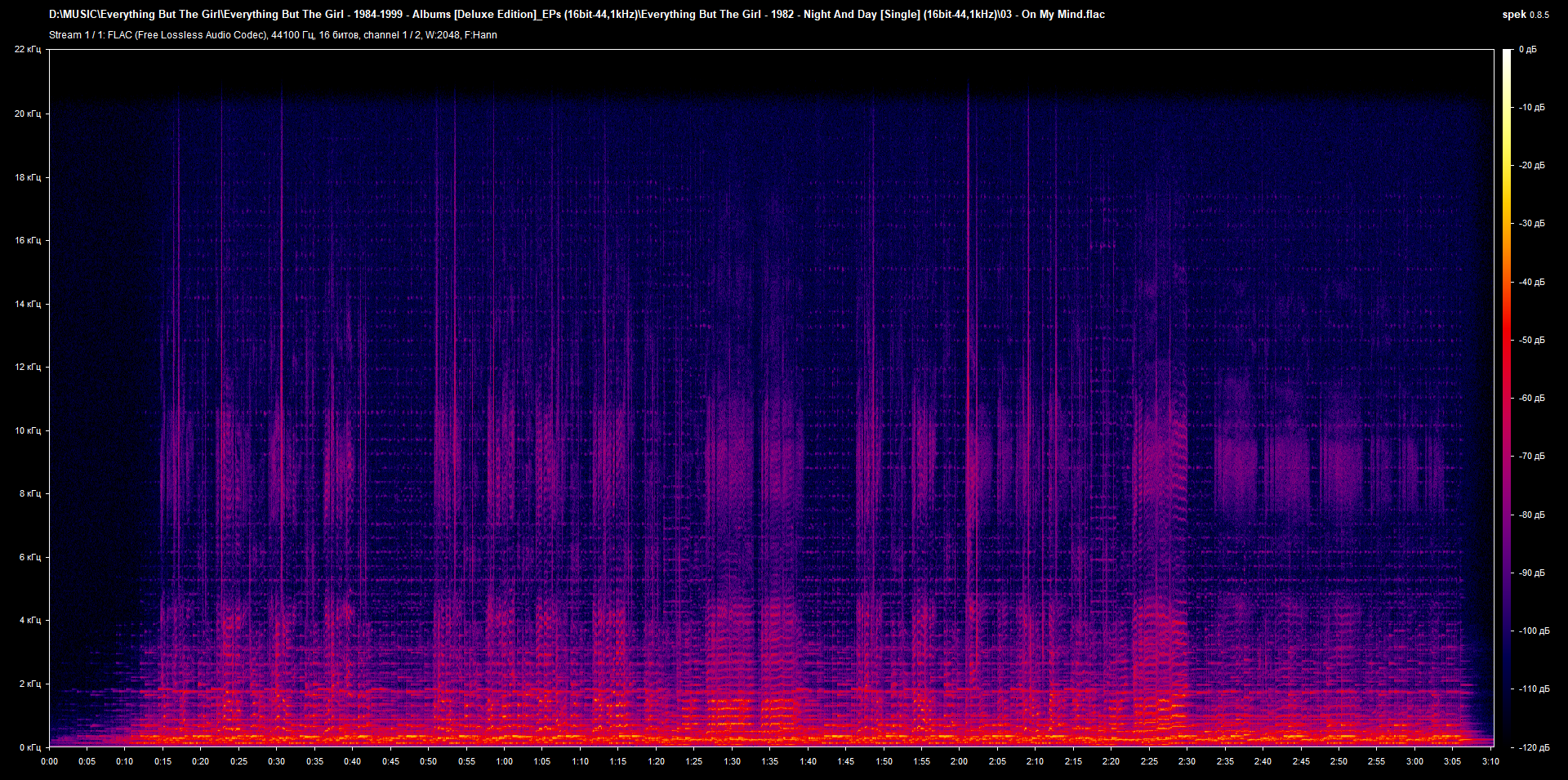Click the stream info line with FLAC codec
Screen dimensions: 1568x780
[x=273, y=35]
